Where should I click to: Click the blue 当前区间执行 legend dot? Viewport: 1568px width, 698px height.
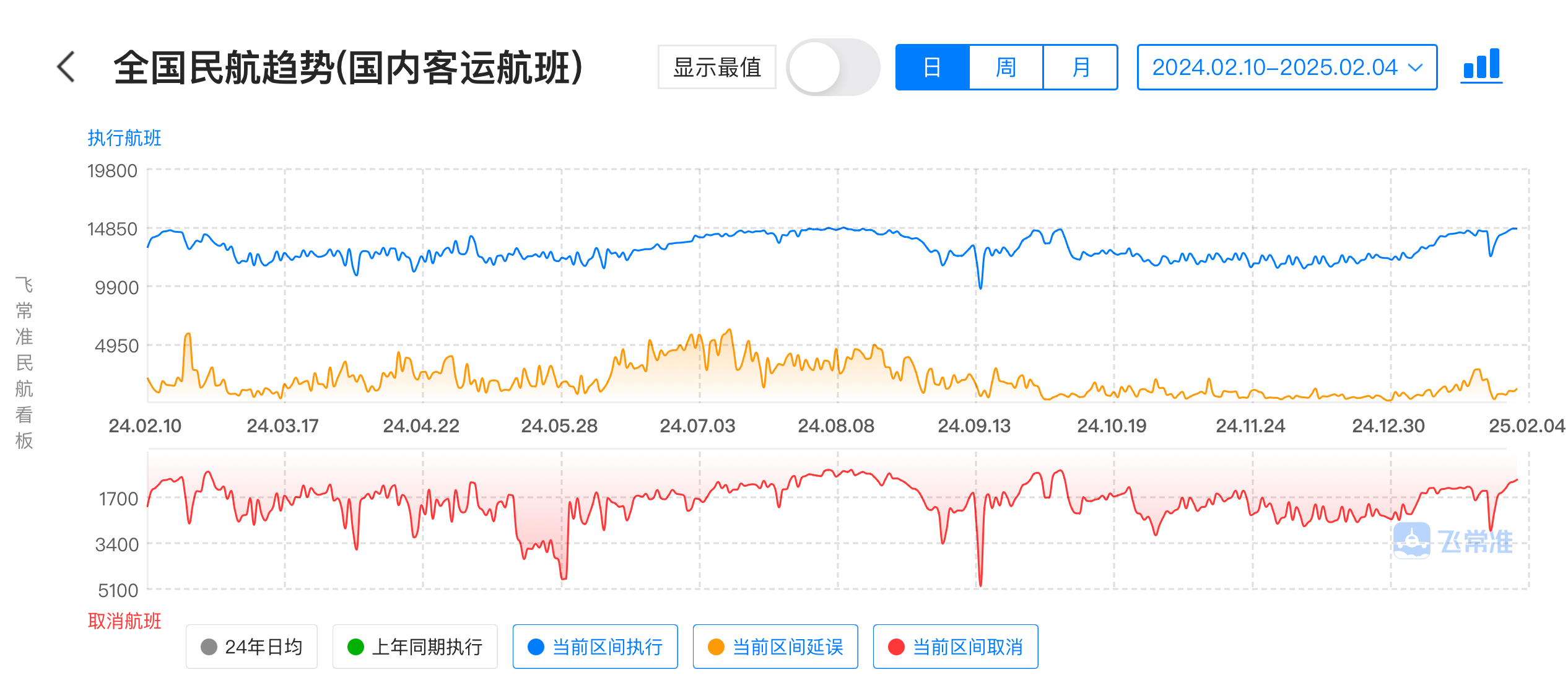(x=536, y=647)
